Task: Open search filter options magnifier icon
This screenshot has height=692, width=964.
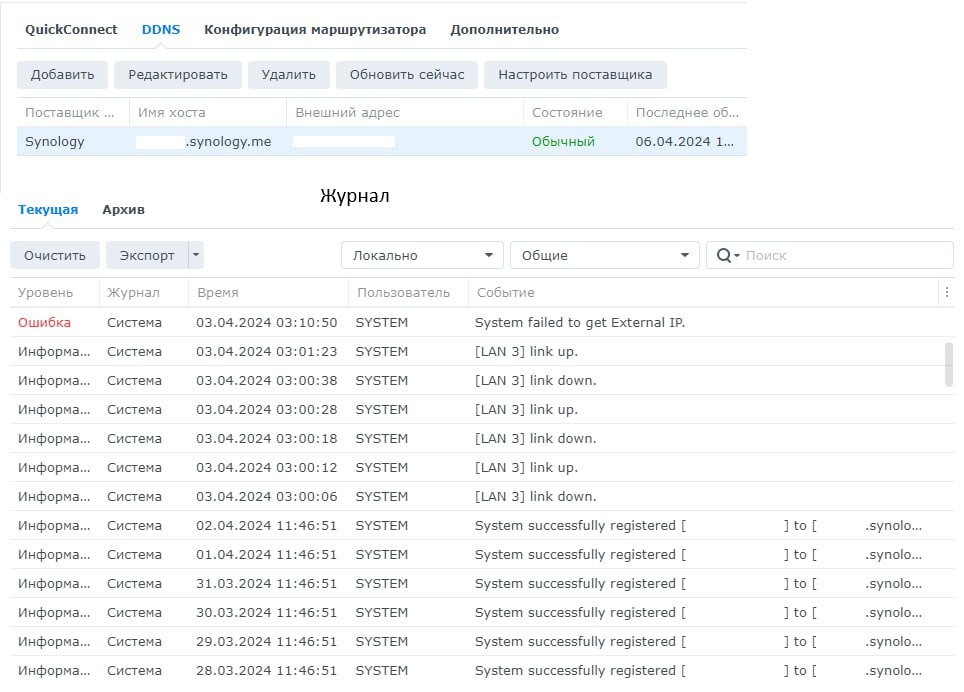Action: (727, 255)
